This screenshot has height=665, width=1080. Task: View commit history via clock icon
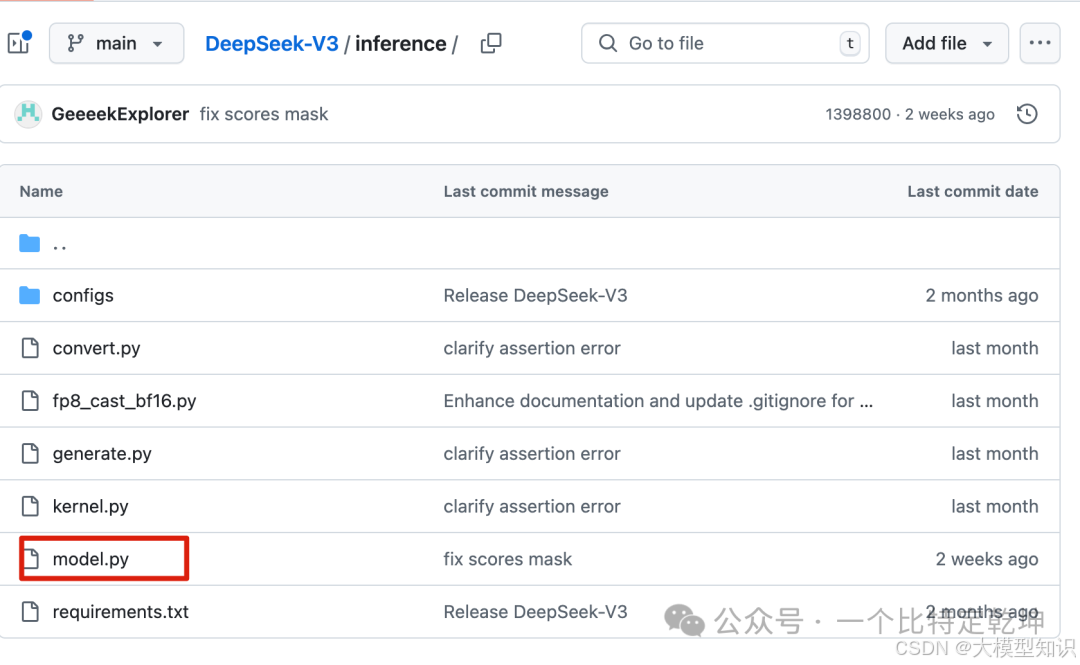(x=1027, y=114)
